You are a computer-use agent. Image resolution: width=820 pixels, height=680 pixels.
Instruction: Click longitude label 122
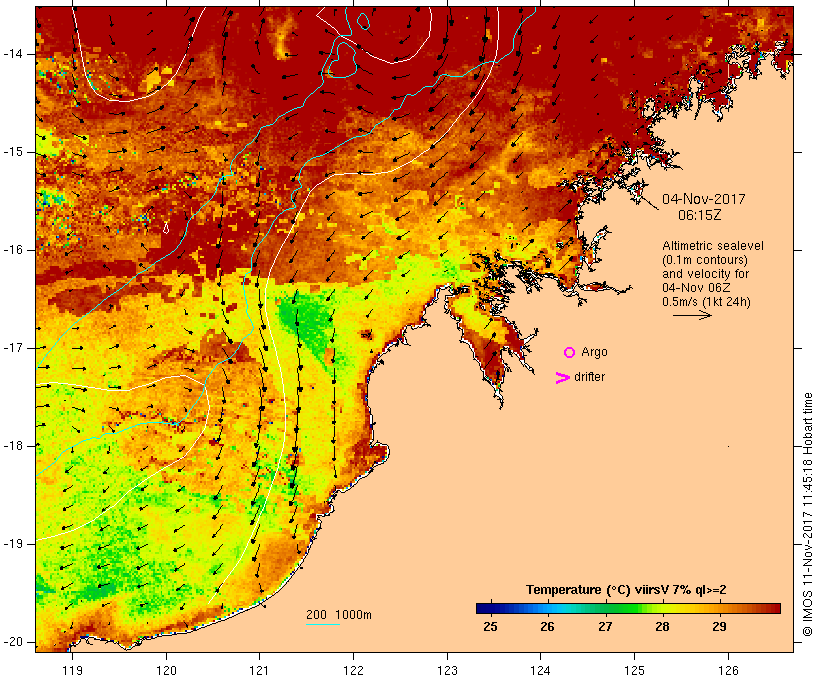353,670
